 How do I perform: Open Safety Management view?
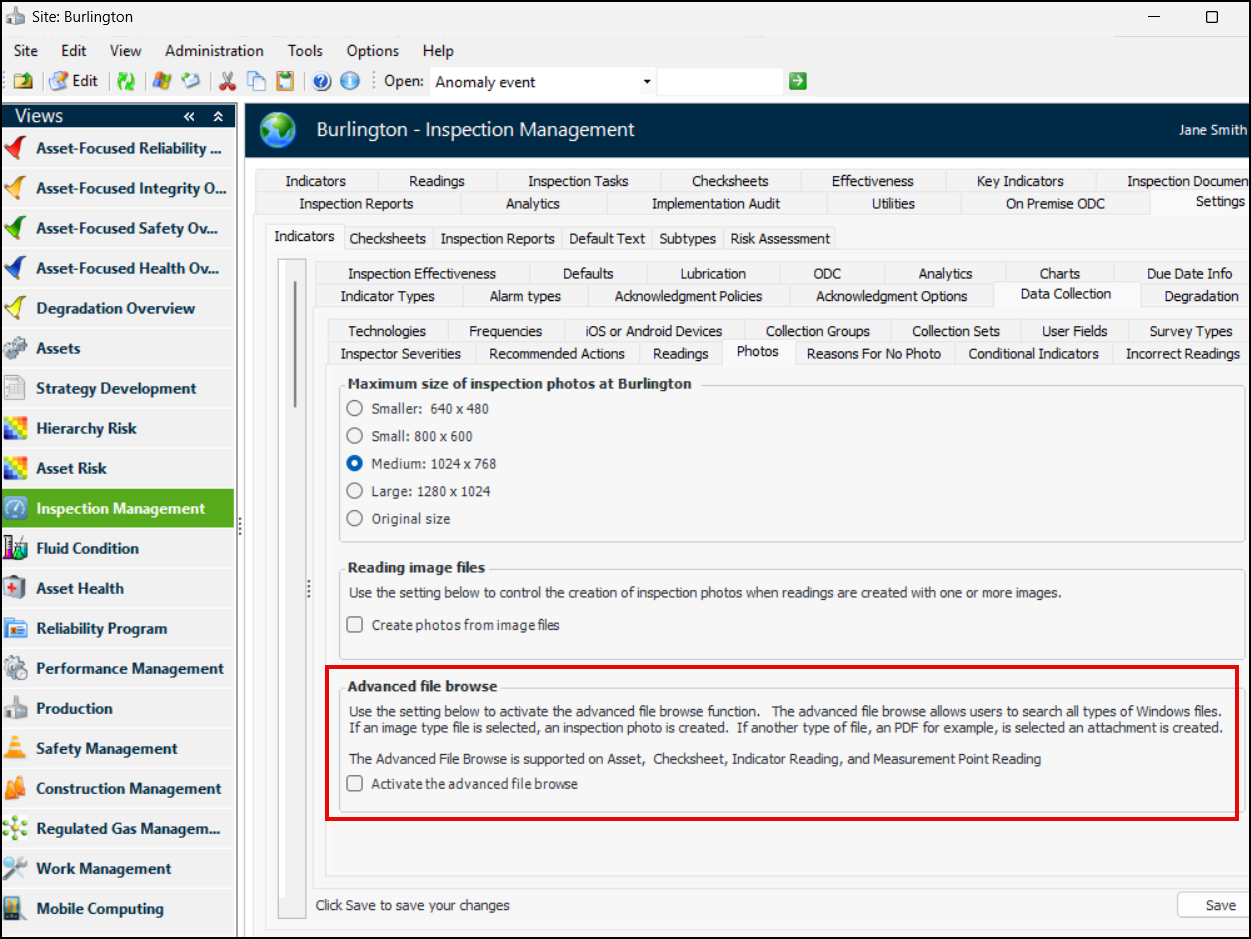pos(118,748)
